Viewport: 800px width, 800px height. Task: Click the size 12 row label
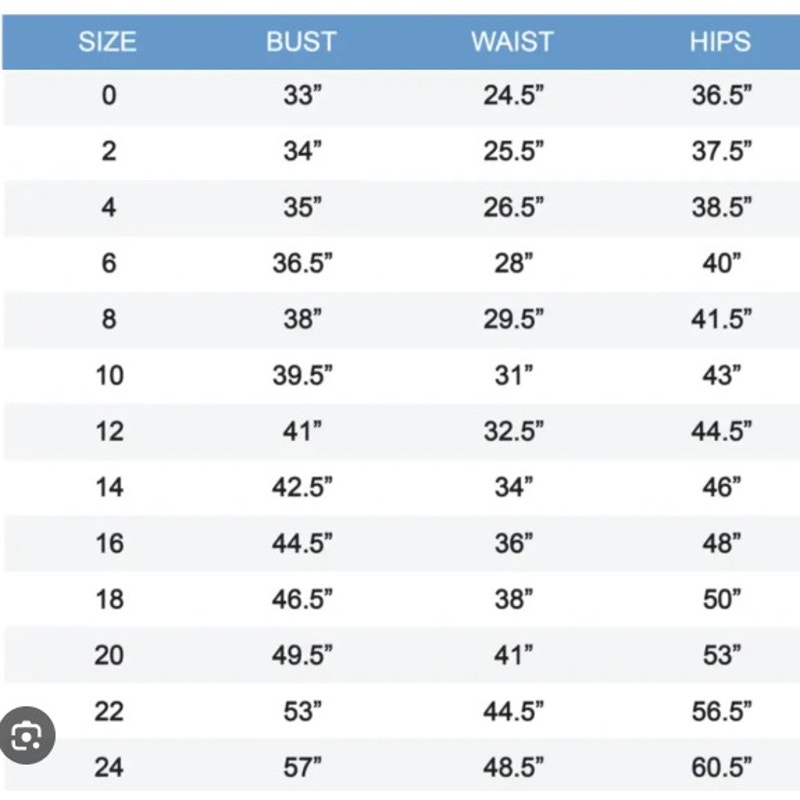click(109, 431)
